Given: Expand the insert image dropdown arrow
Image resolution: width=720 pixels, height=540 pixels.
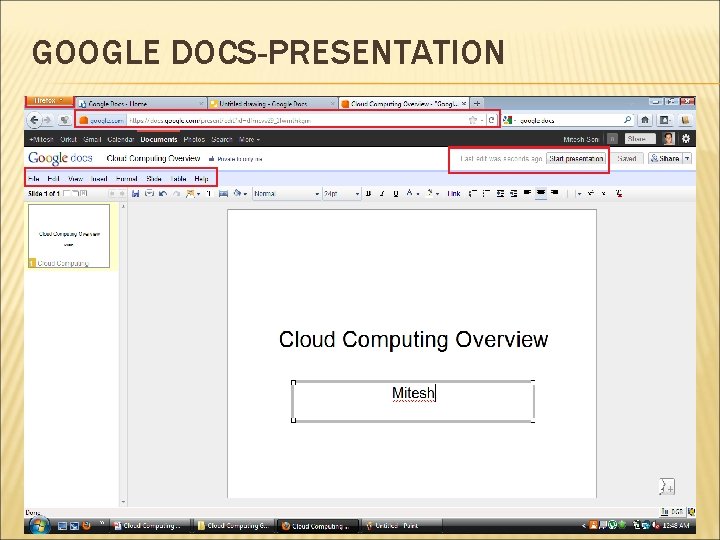Looking at the screenshot, I should 198,194.
